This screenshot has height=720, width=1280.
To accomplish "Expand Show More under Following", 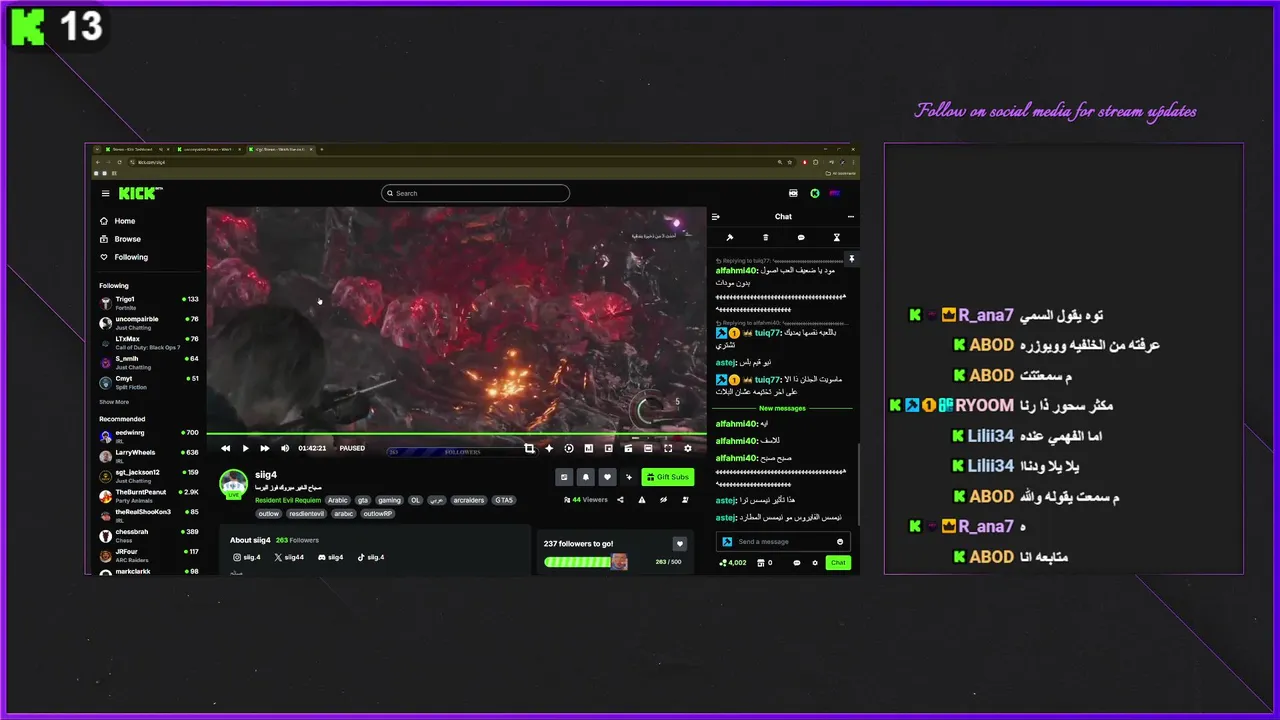I will [114, 402].
